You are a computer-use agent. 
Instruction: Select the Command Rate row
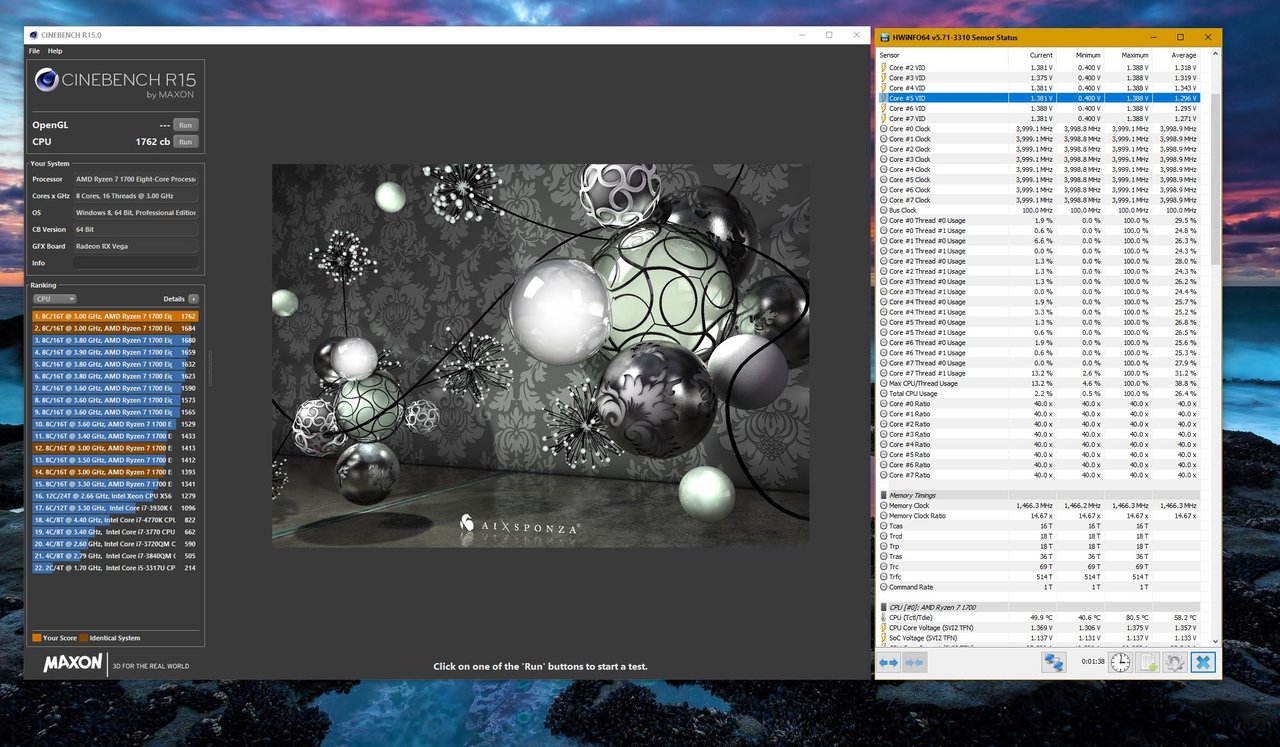pos(1040,587)
